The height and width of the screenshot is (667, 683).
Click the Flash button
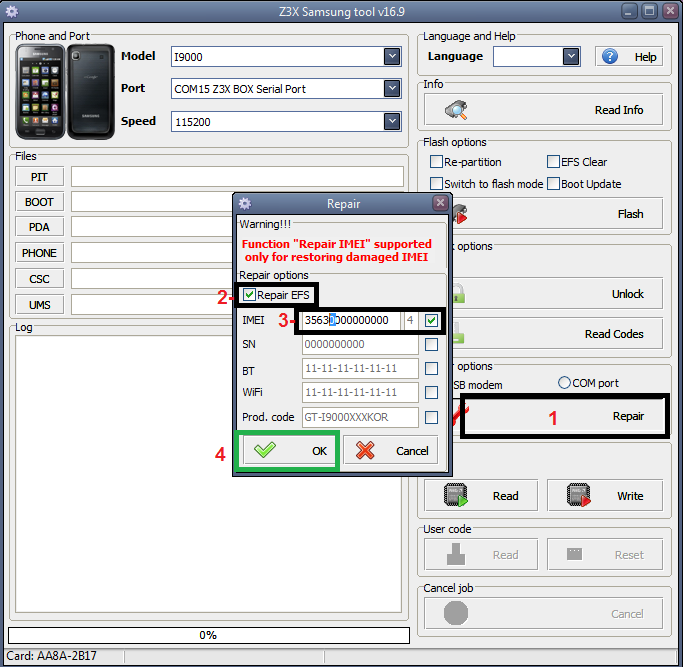coord(558,213)
